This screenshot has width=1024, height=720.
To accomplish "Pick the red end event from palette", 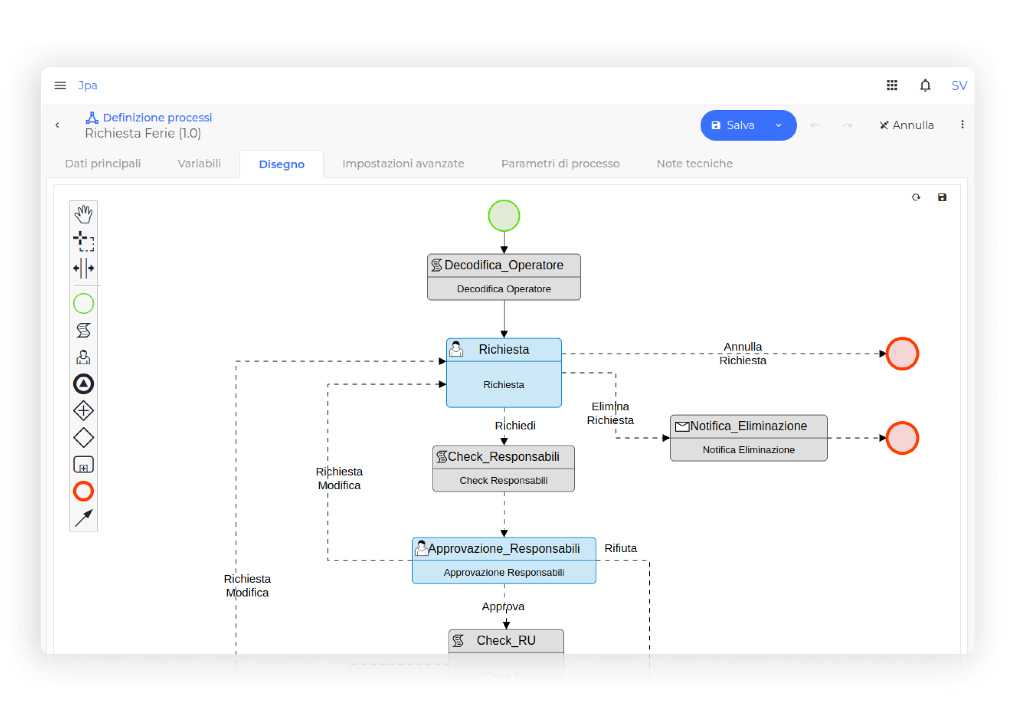I will pyautogui.click(x=84, y=491).
